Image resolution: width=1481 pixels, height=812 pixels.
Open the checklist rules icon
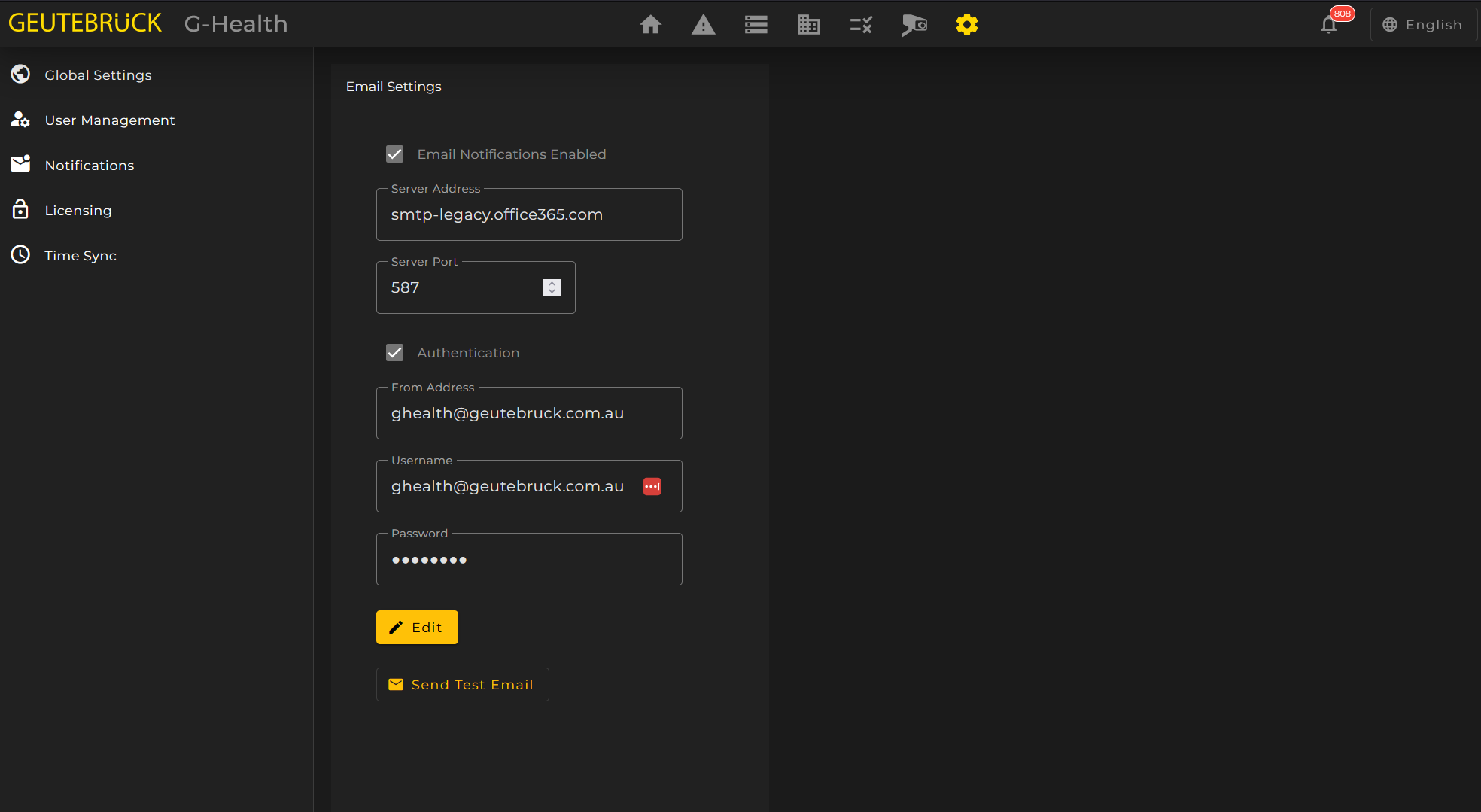point(861,25)
